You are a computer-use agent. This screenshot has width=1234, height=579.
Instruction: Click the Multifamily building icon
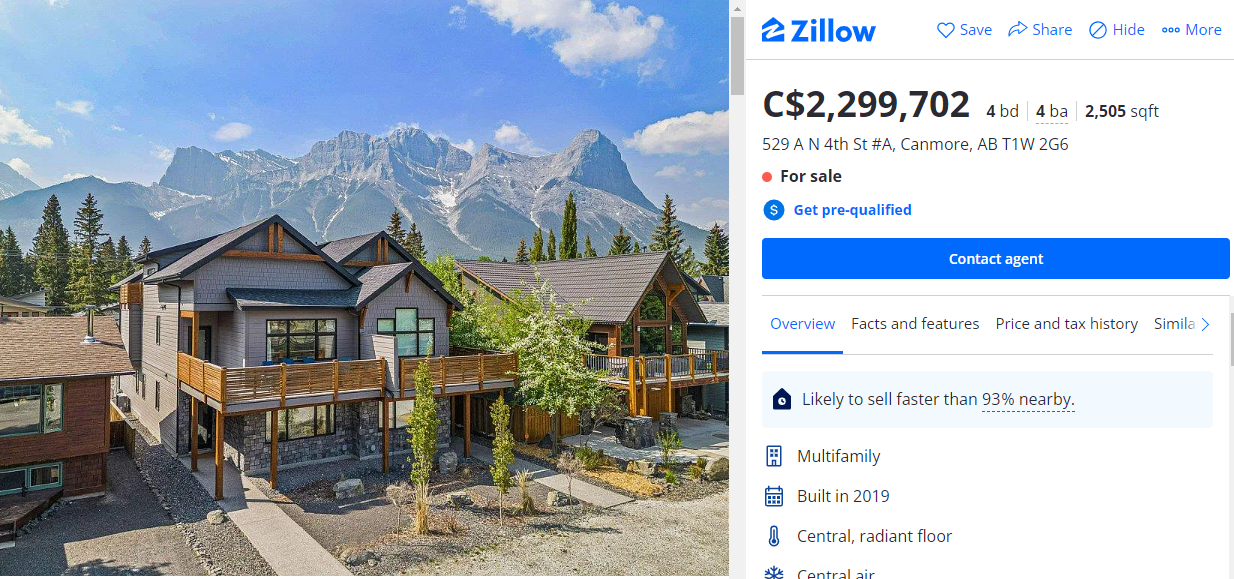click(774, 456)
